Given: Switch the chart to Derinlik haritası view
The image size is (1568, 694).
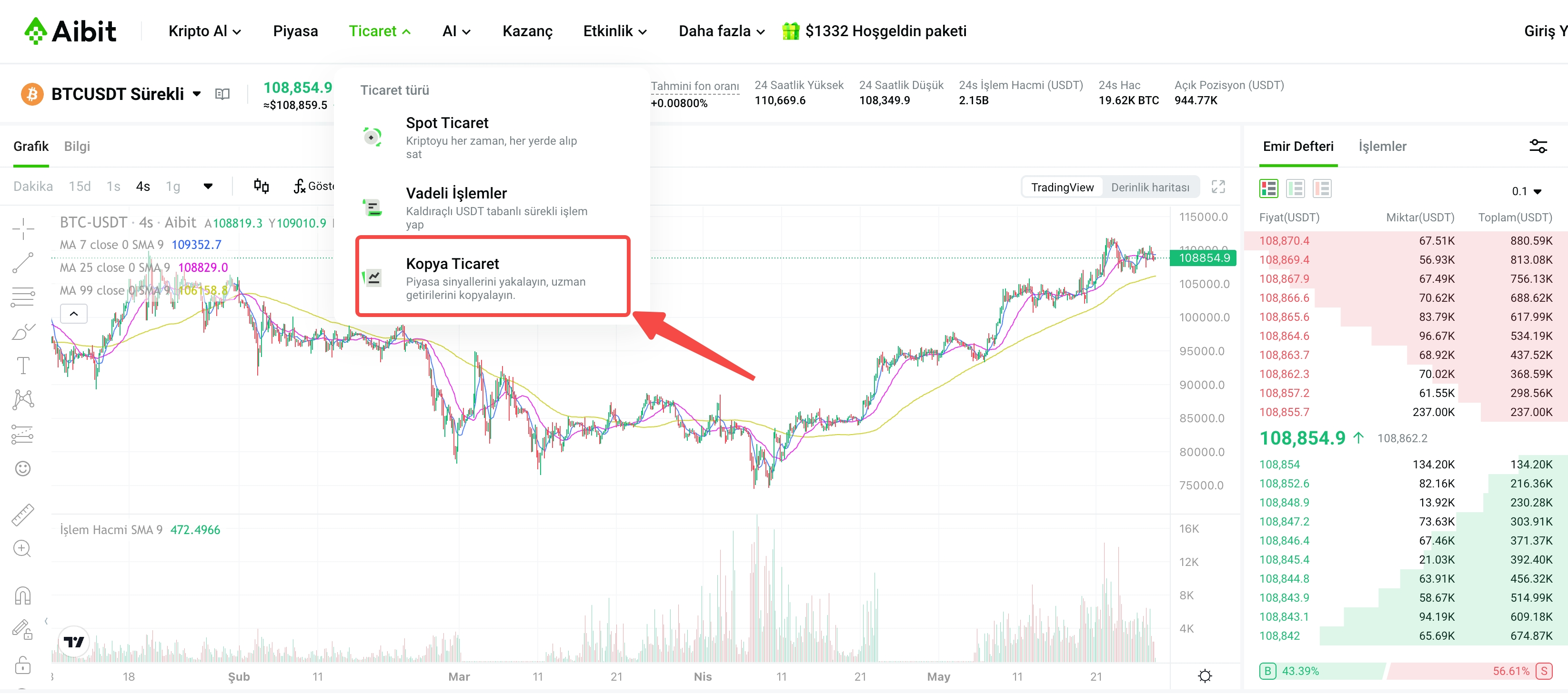Looking at the screenshot, I should [x=1149, y=188].
